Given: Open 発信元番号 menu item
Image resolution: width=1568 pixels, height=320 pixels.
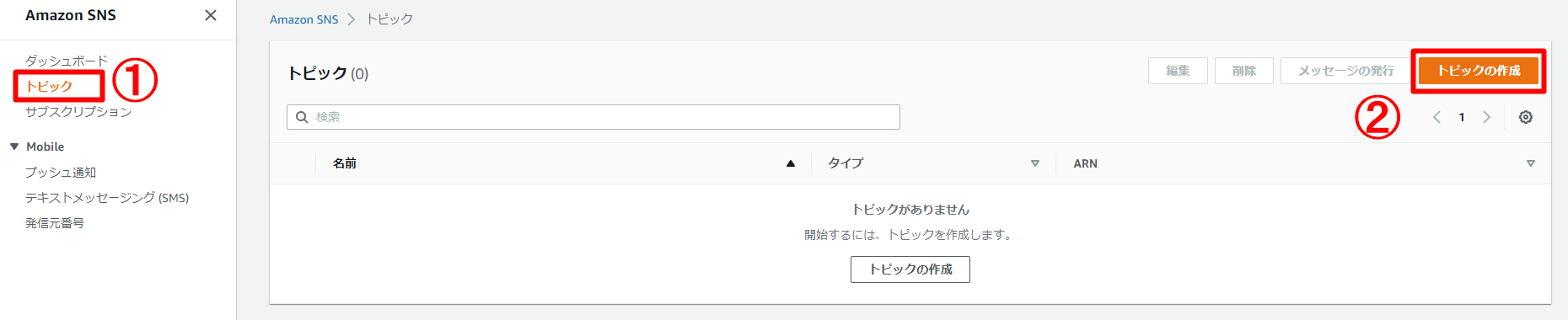Looking at the screenshot, I should pyautogui.click(x=55, y=222).
